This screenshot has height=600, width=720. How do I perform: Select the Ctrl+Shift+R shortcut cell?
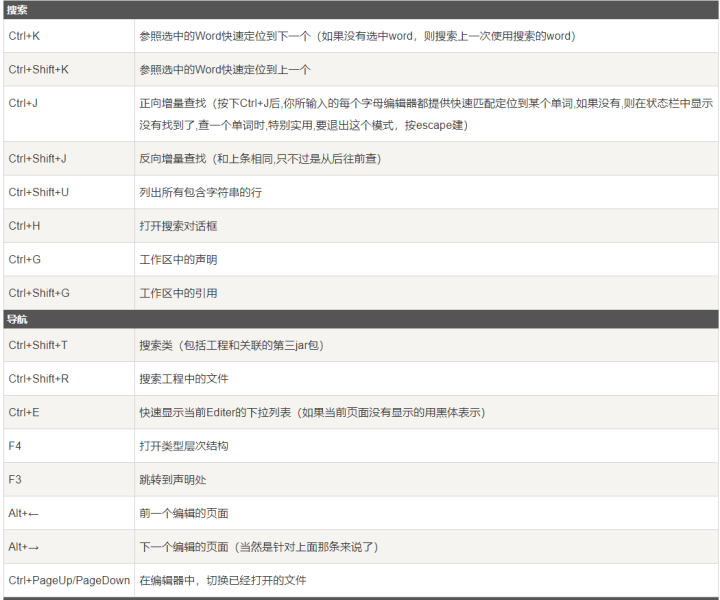coord(69,379)
